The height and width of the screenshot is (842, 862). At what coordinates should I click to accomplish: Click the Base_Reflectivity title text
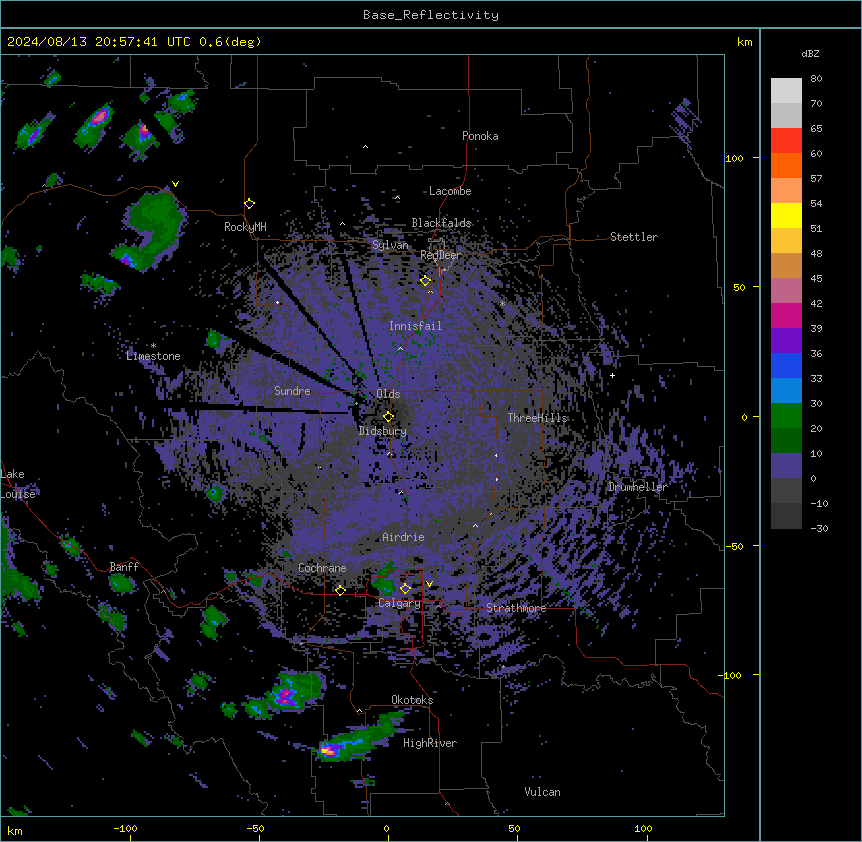pyautogui.click(x=430, y=15)
